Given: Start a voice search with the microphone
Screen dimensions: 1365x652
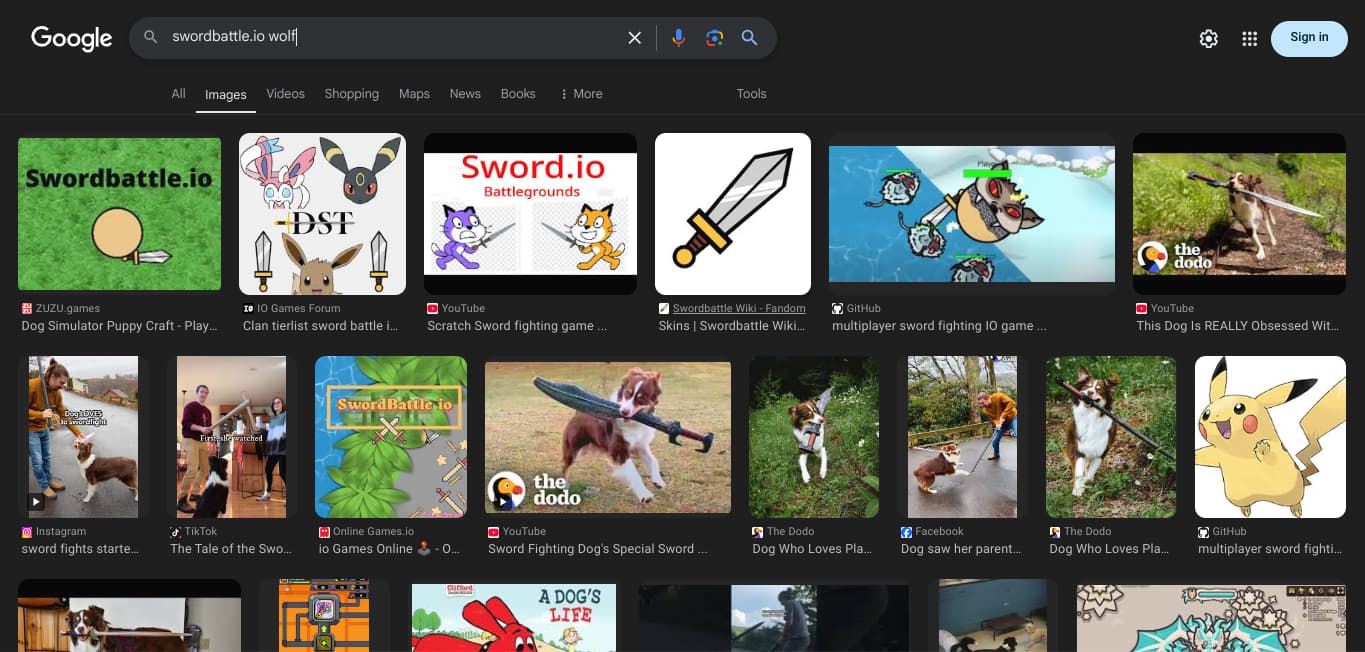Looking at the screenshot, I should [x=678, y=38].
